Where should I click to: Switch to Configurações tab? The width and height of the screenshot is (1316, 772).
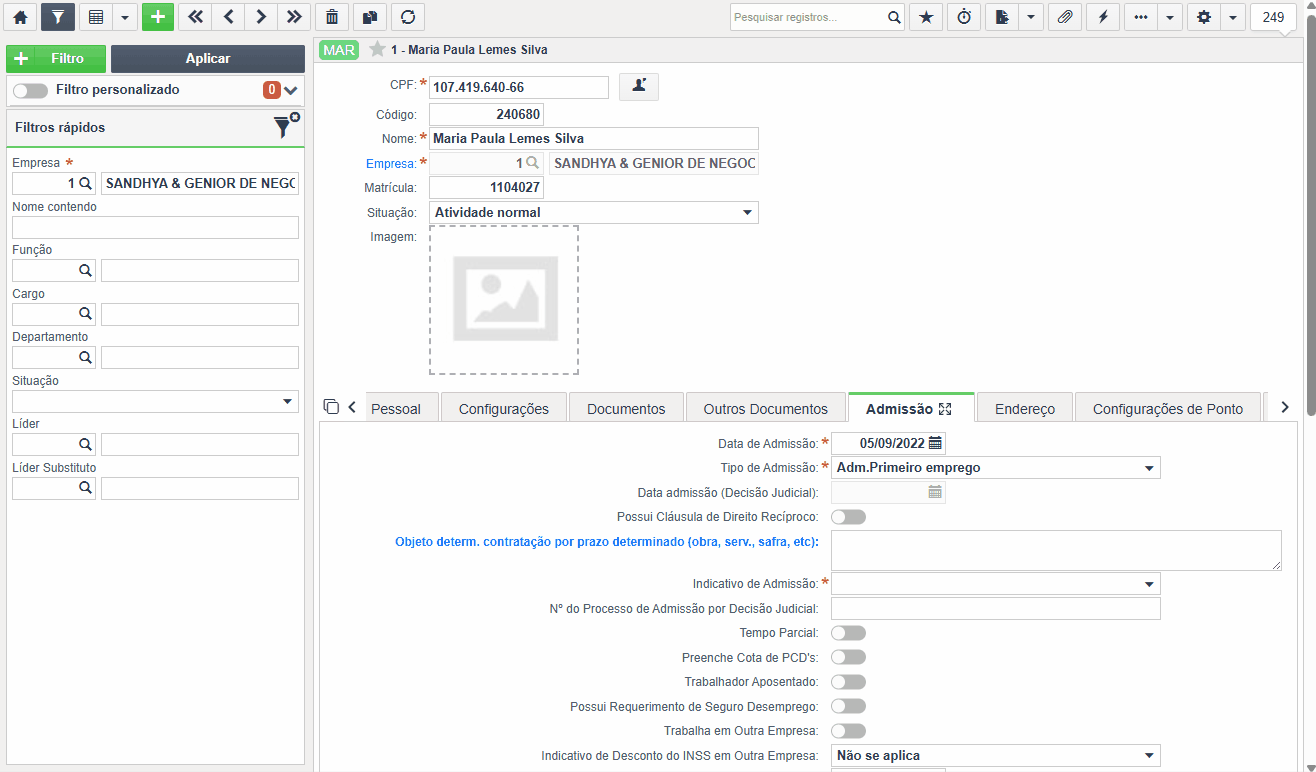click(504, 409)
